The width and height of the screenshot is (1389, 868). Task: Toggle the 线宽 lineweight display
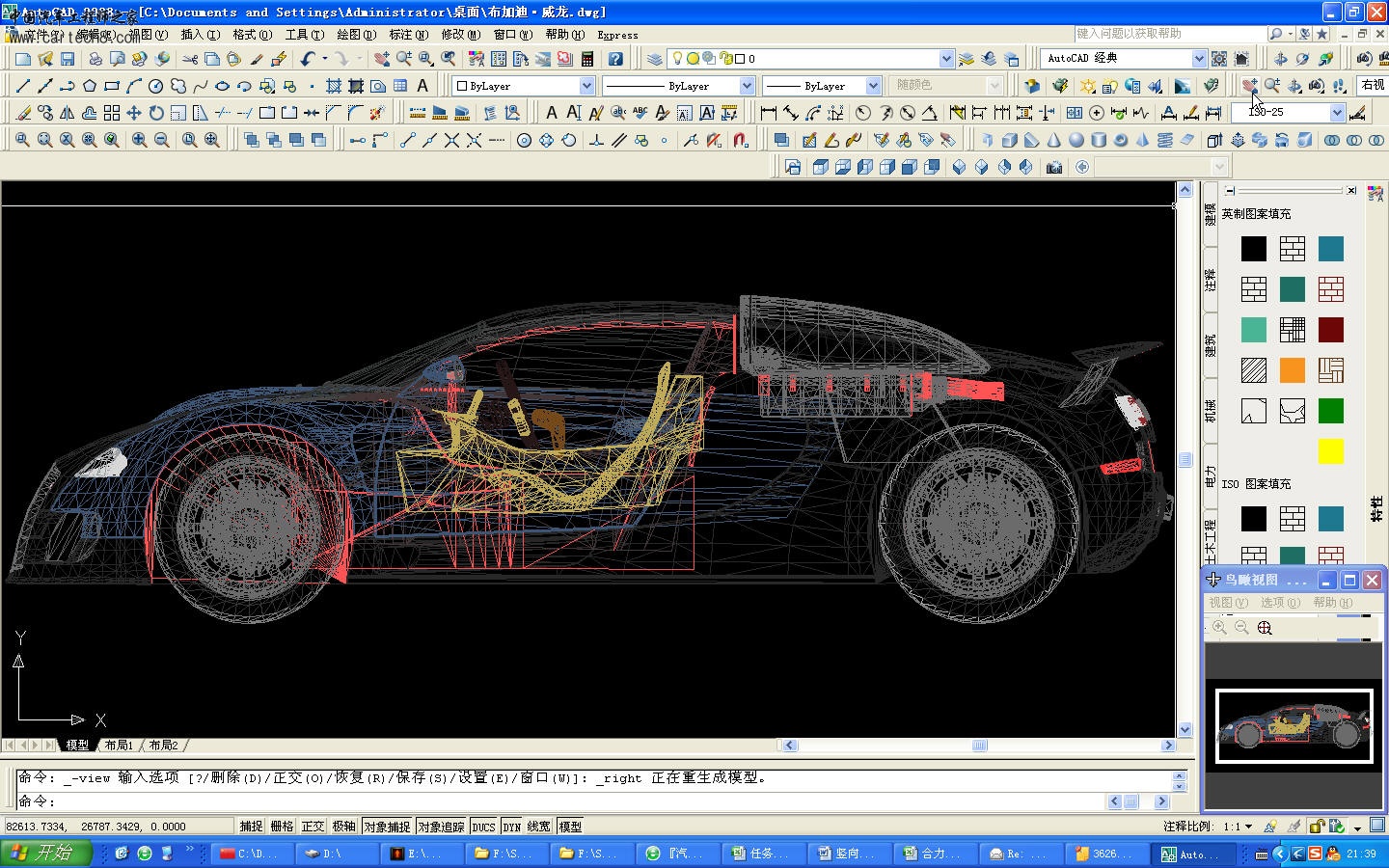coord(539,827)
